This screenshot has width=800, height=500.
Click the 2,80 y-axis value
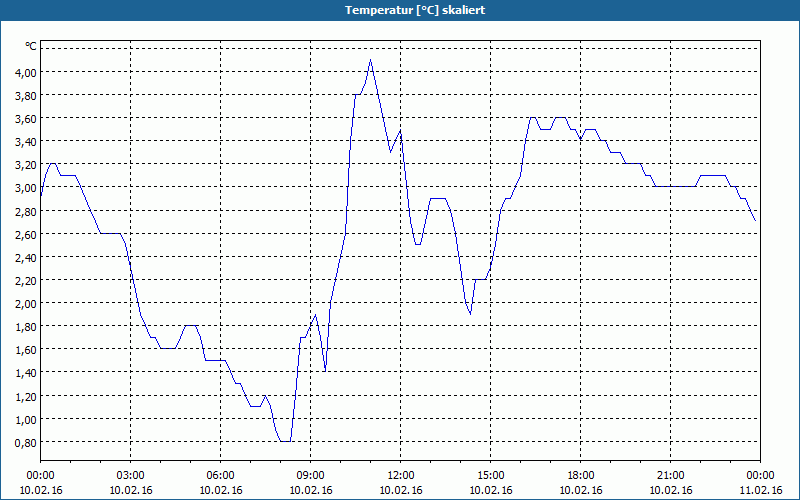(x=26, y=212)
